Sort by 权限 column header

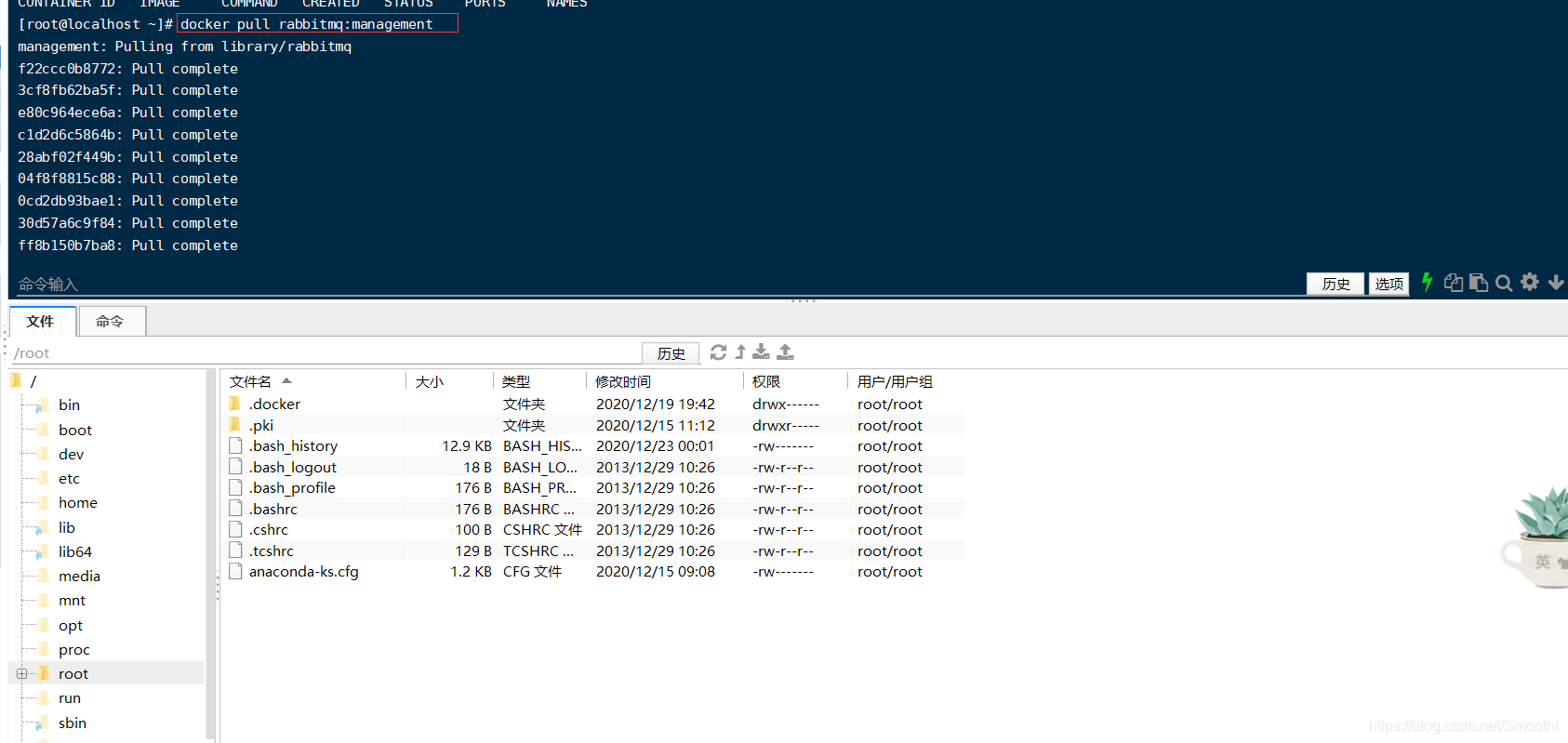click(x=766, y=381)
